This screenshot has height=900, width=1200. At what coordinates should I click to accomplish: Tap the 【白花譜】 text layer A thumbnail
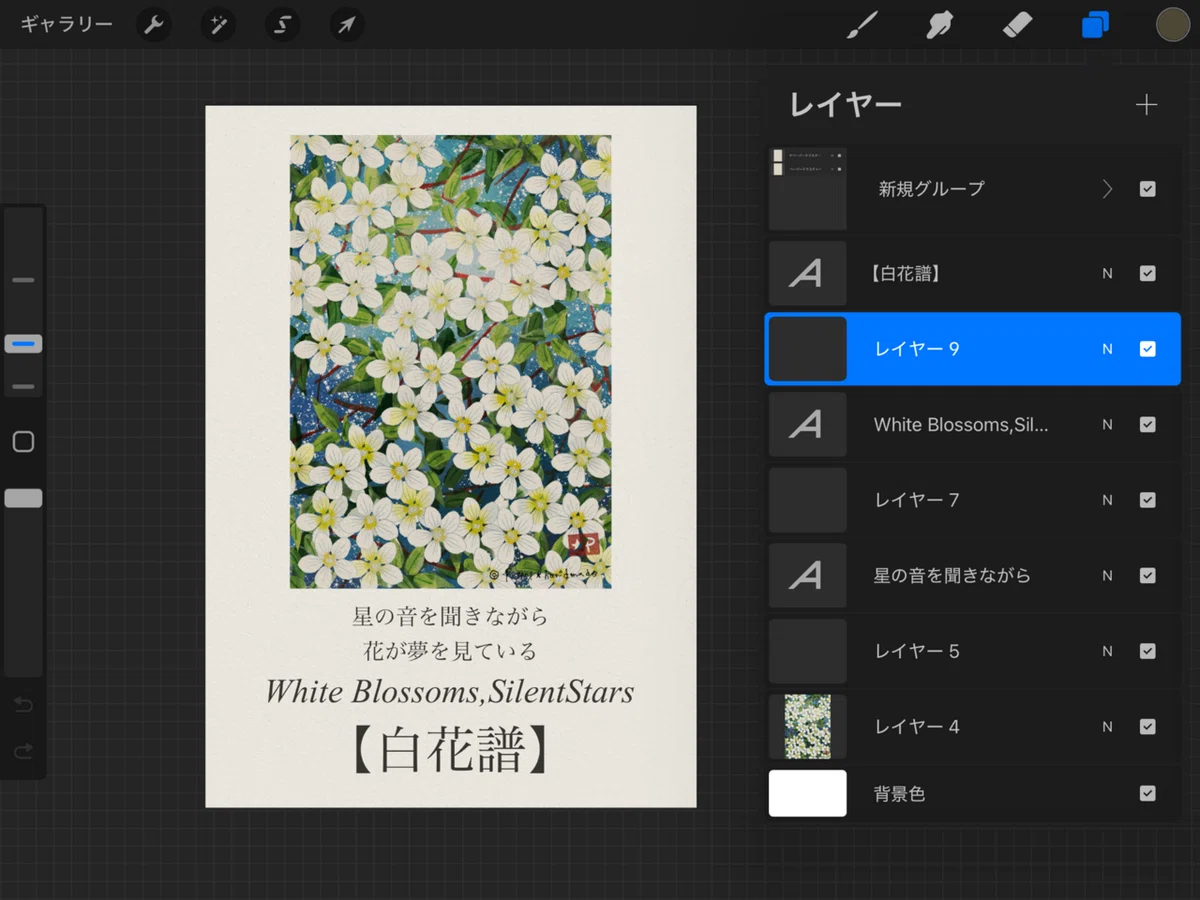coord(808,273)
